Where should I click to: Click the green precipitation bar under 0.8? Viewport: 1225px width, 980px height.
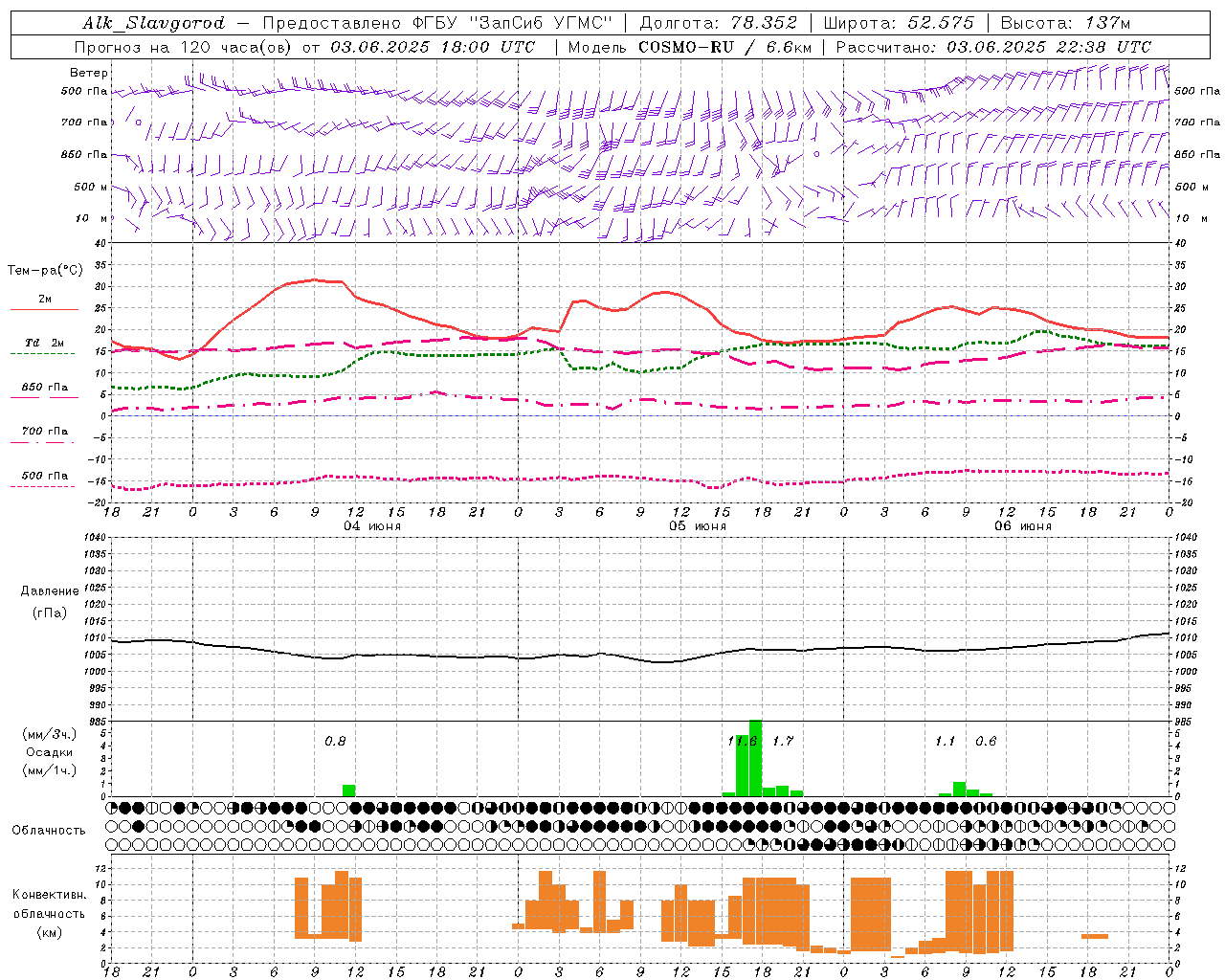coord(349,791)
